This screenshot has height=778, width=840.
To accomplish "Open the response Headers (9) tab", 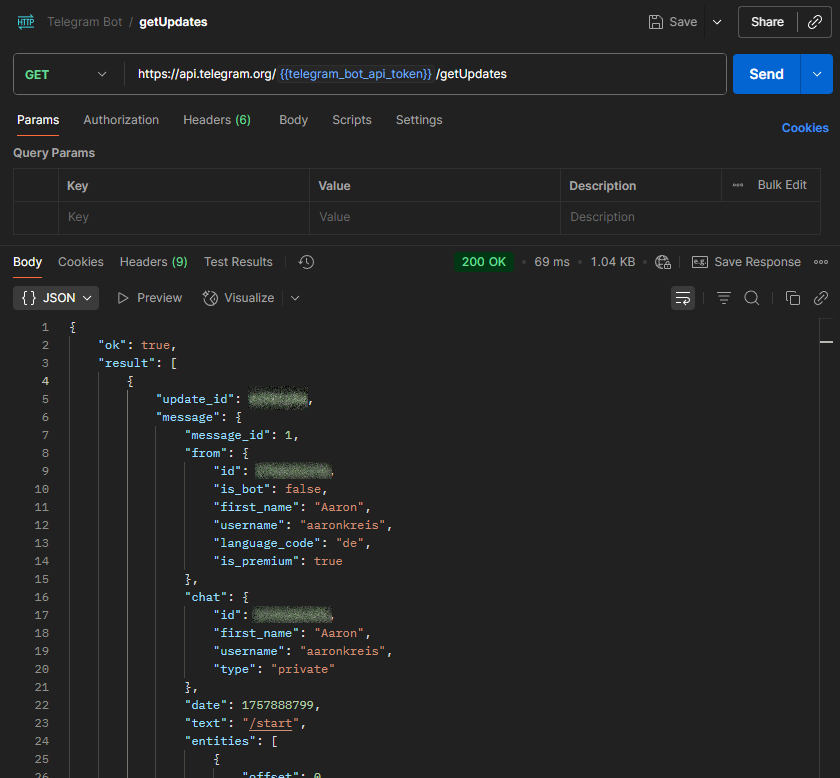I will point(153,262).
